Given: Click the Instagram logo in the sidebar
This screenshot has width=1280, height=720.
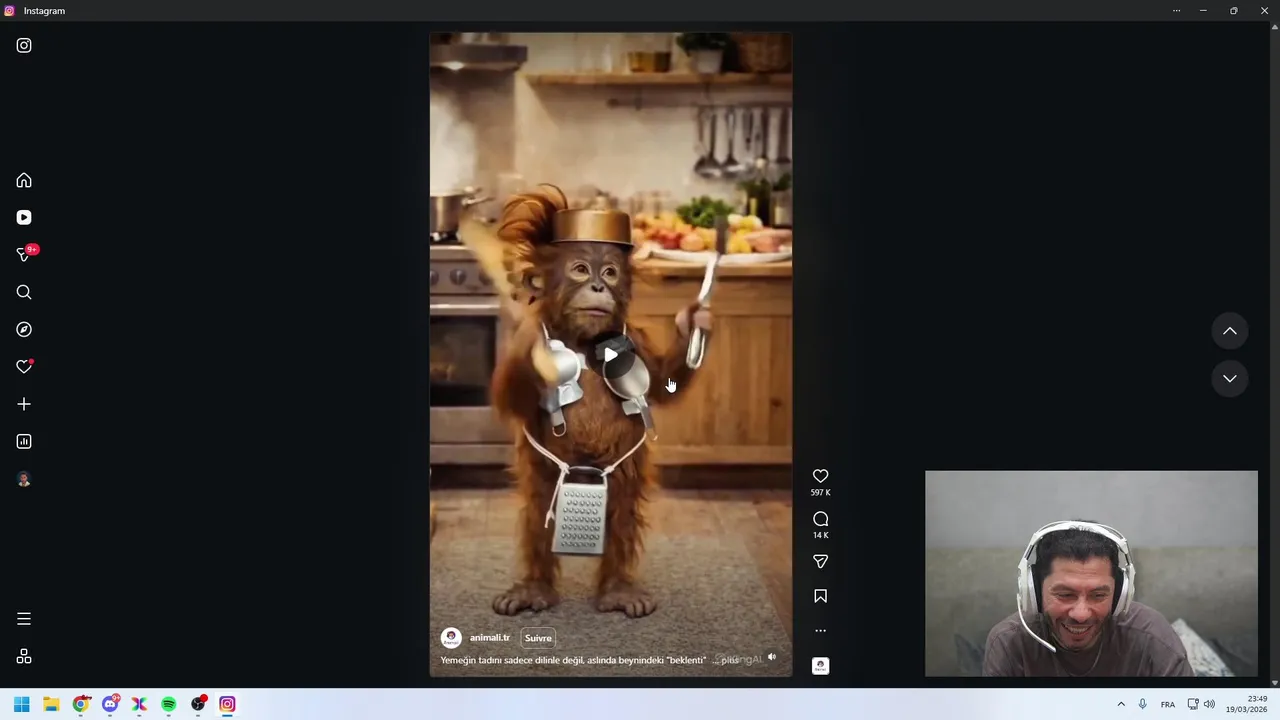Looking at the screenshot, I should pyautogui.click(x=24, y=45).
